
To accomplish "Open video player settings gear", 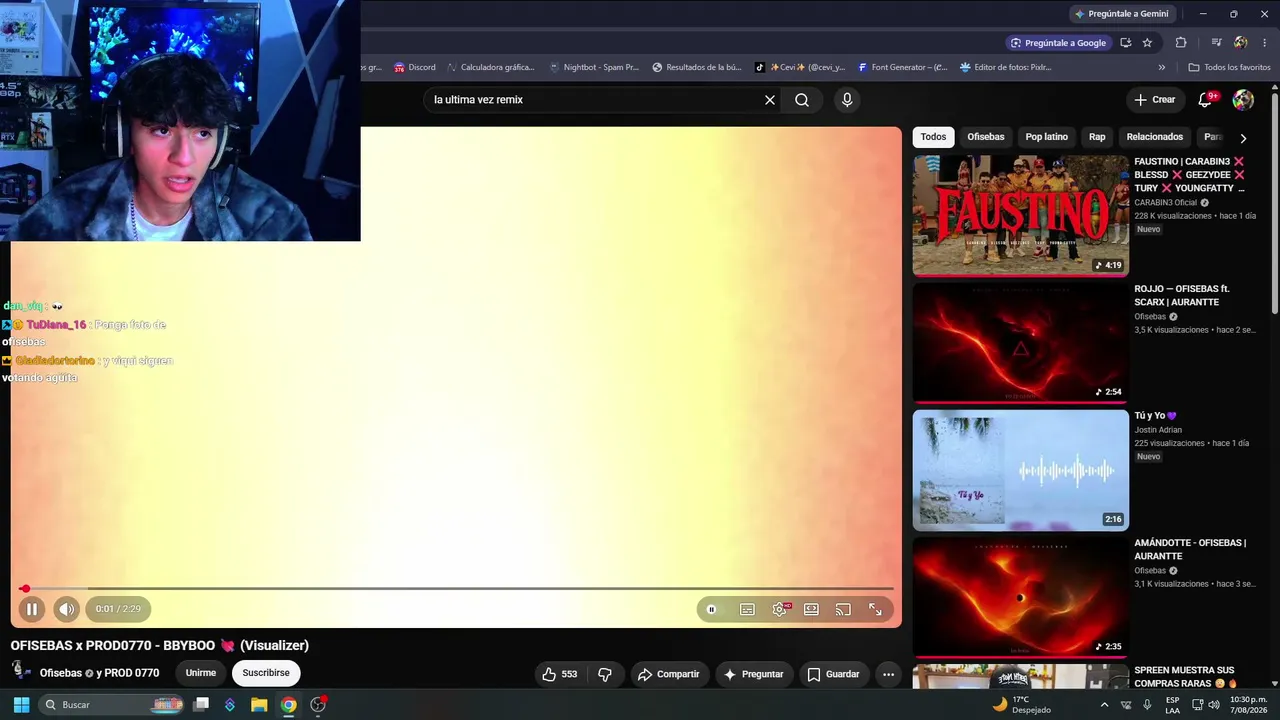I will [779, 609].
